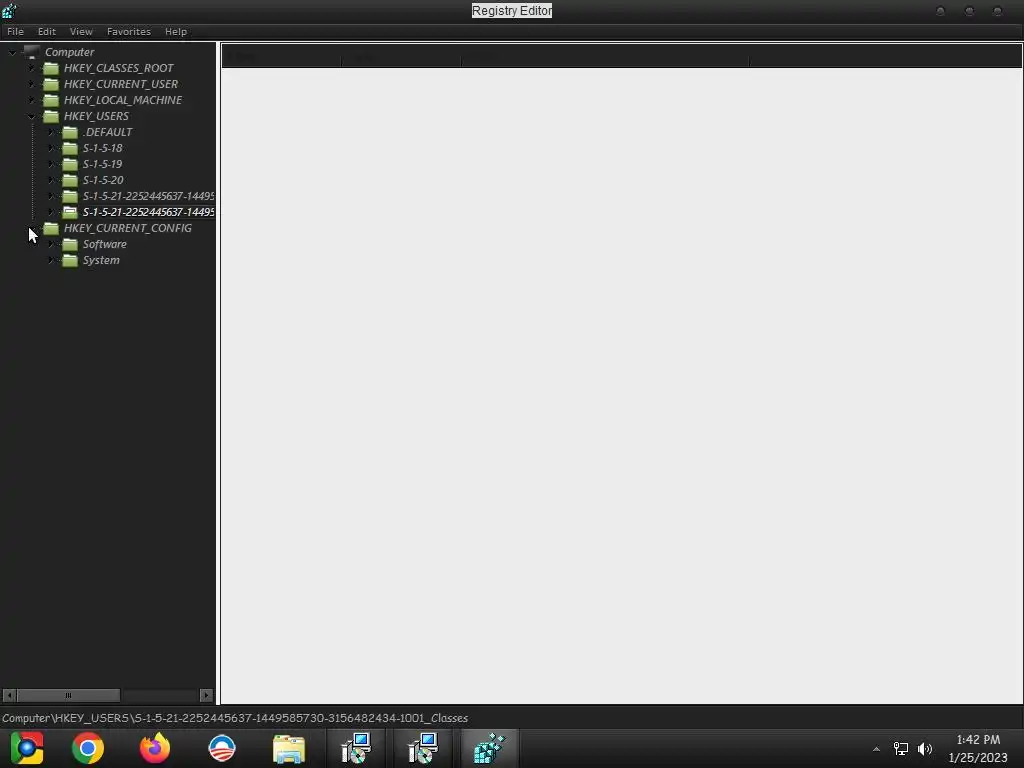Click the Computer monitor icon
The height and width of the screenshot is (768, 1024).
32,52
